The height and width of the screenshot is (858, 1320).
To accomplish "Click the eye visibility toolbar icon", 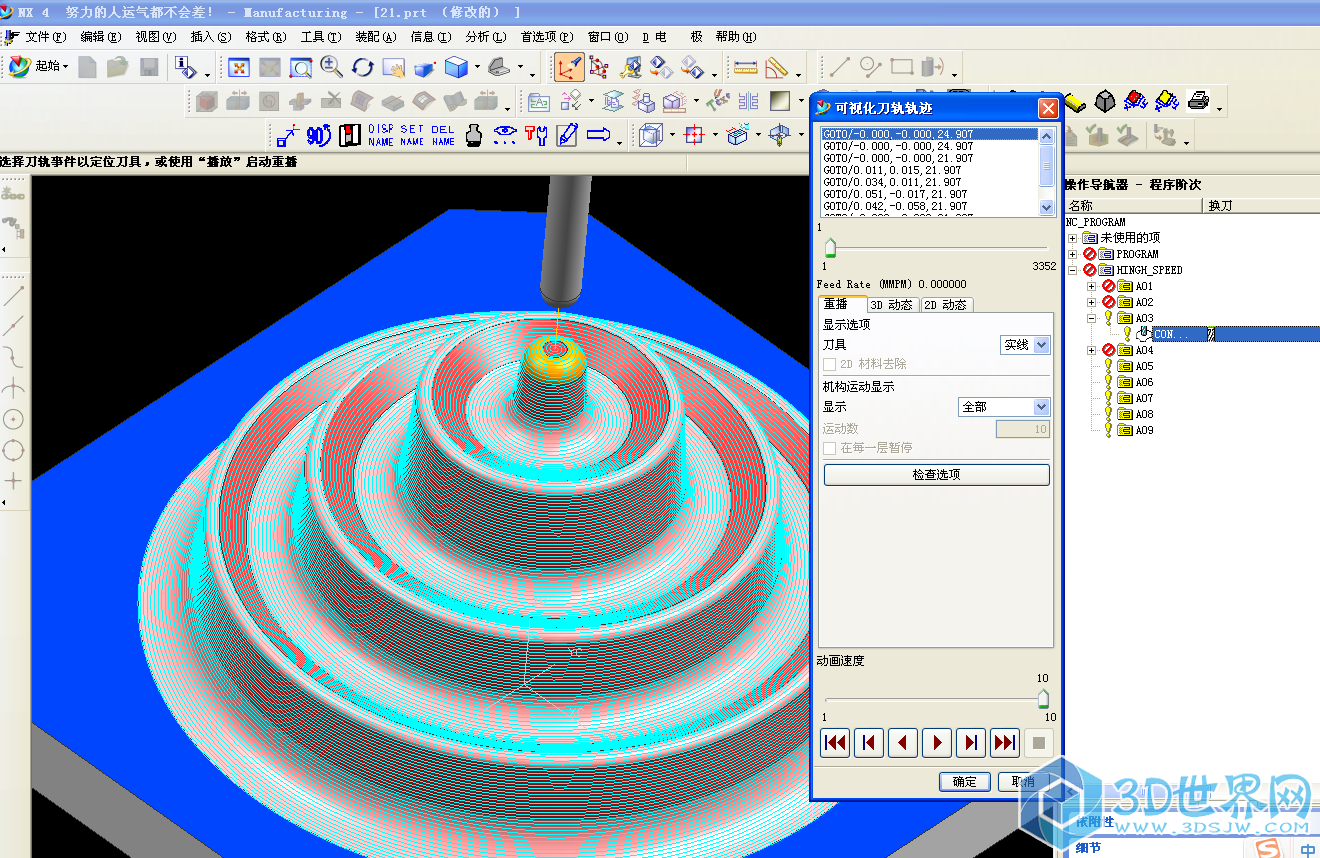I will point(505,135).
